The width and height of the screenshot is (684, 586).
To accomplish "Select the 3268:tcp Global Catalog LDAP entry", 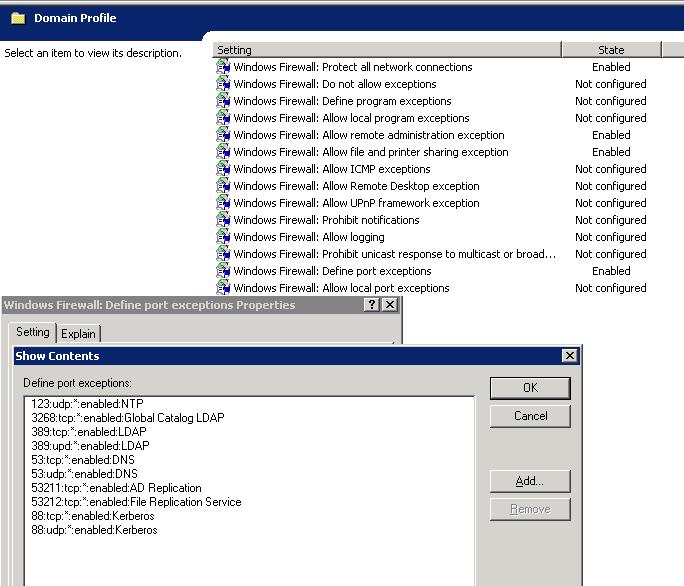I will (128, 418).
